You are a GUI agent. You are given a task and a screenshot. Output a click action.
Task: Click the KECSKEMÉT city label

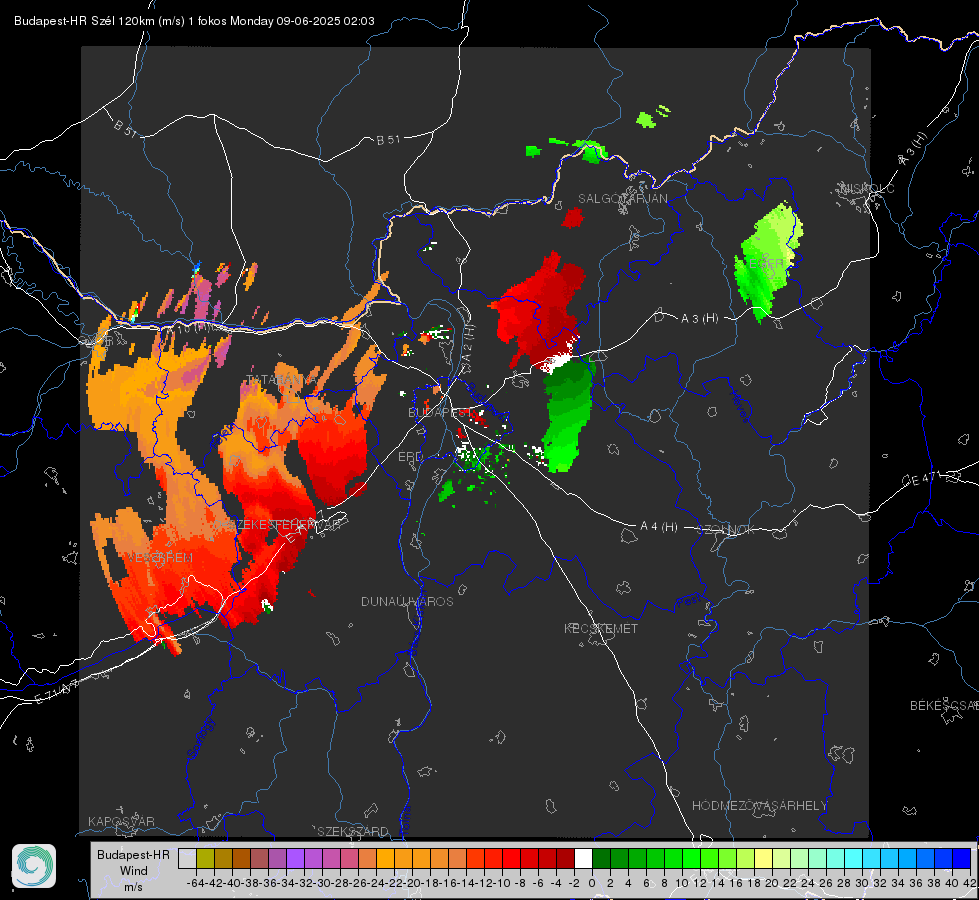click(x=601, y=628)
